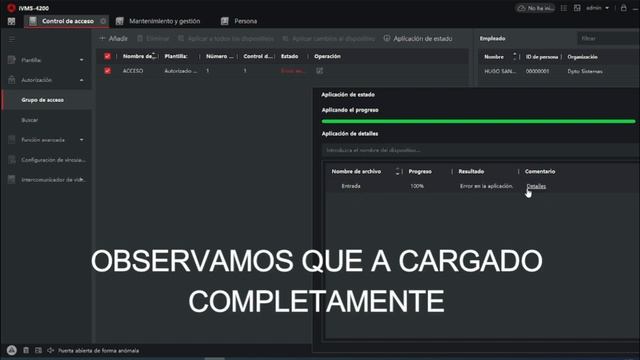Click Aplicar cambios al dispositivo
Screen dimensions: 640x360
[329, 38]
